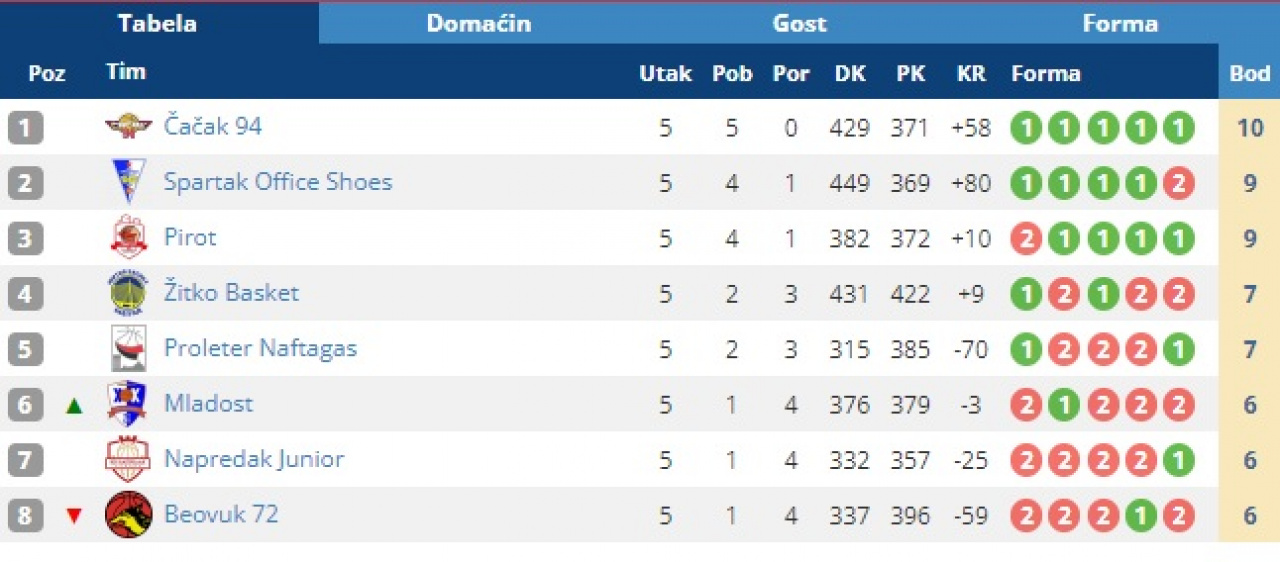Open the Gost tab
This screenshot has height=562, width=1280.
point(799,23)
